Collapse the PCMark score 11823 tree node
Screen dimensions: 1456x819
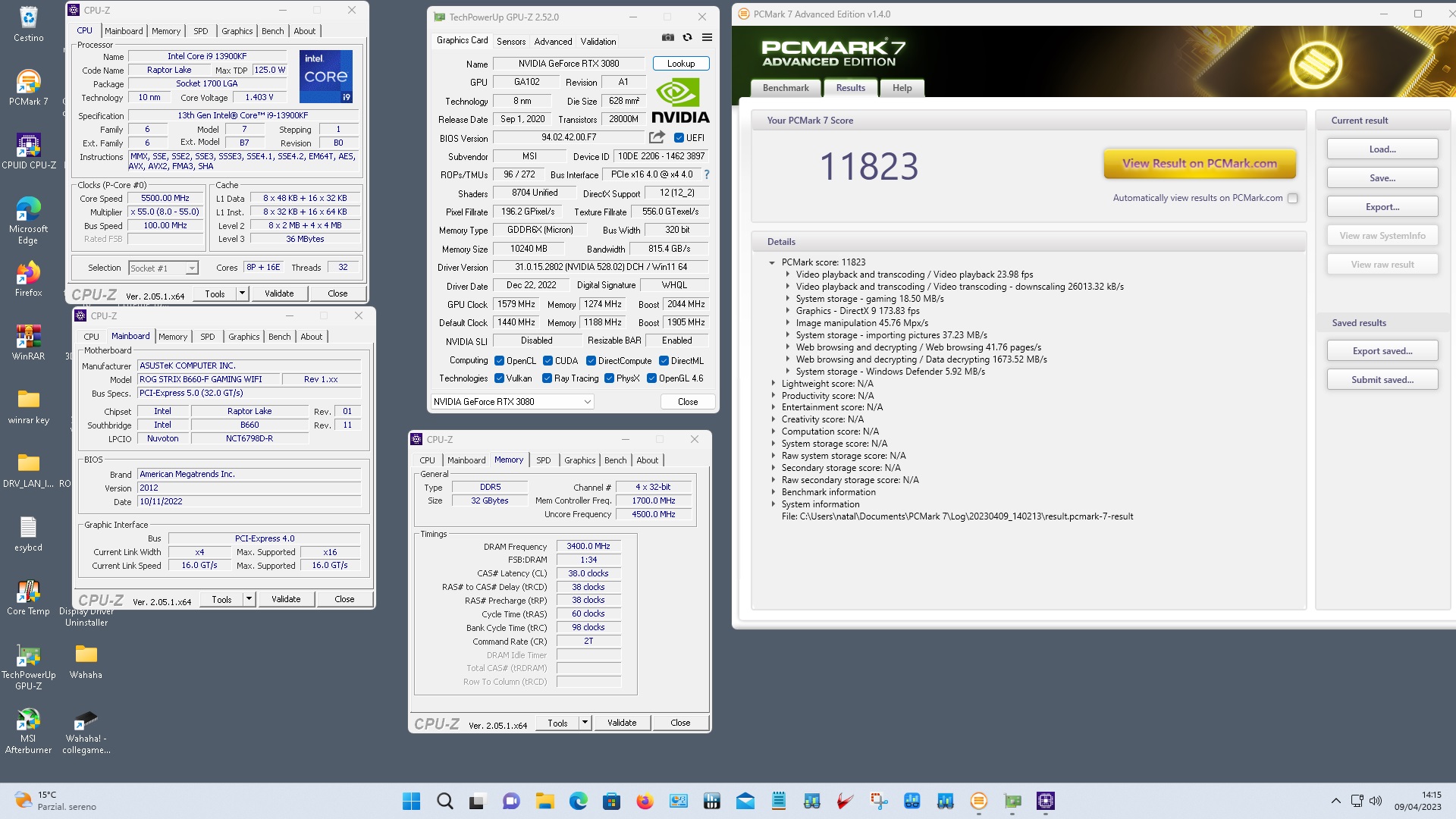(772, 262)
